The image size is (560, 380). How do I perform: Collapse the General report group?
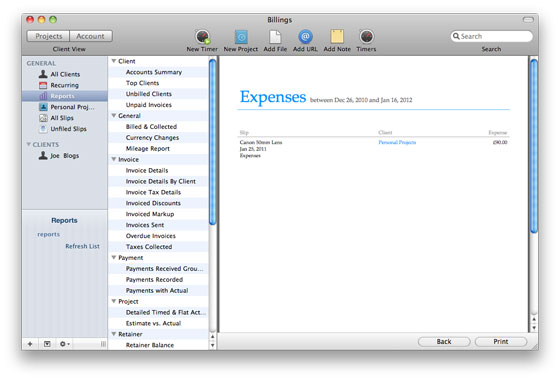click(x=114, y=116)
